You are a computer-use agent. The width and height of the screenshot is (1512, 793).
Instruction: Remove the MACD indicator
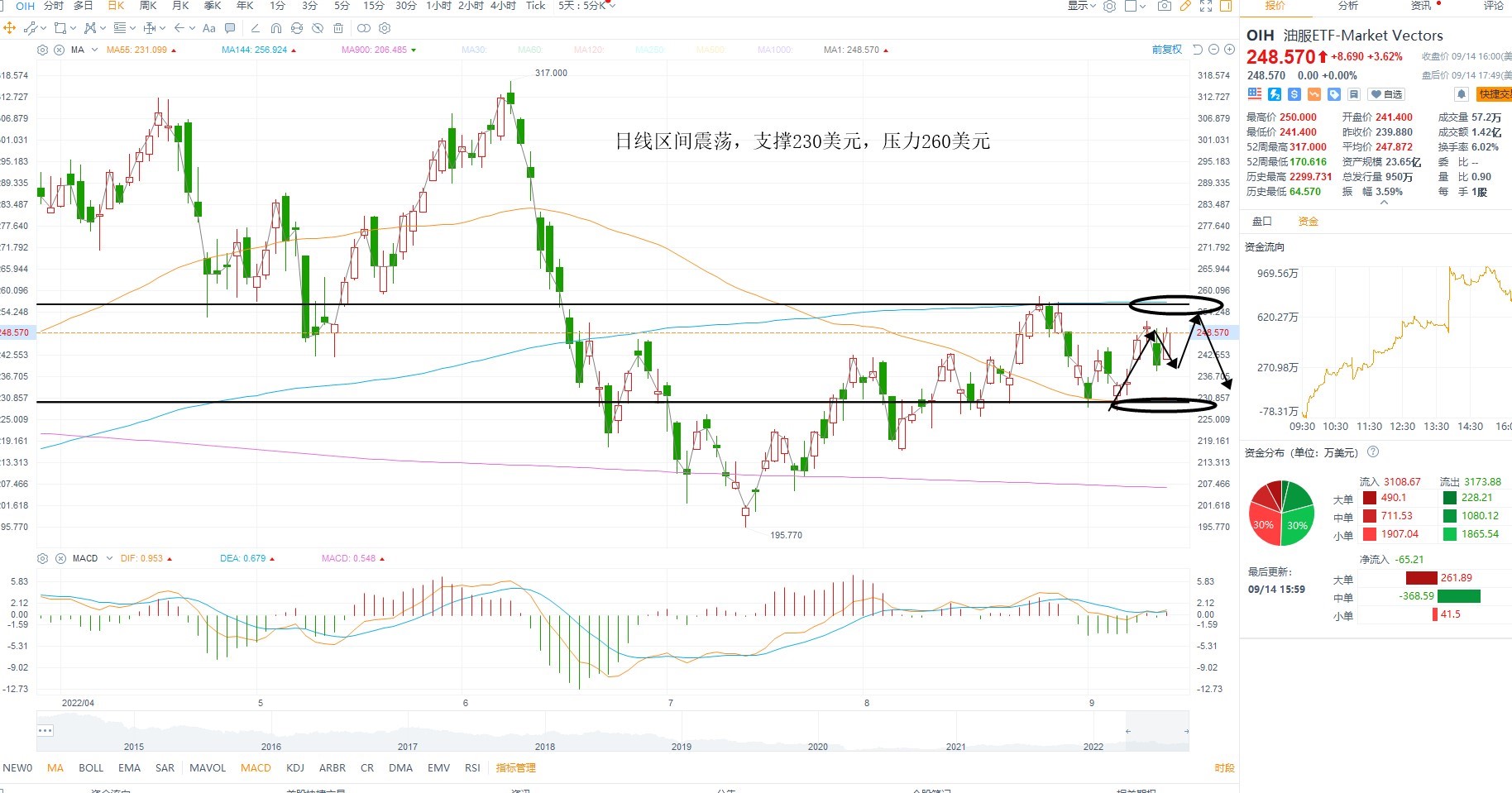click(x=60, y=558)
